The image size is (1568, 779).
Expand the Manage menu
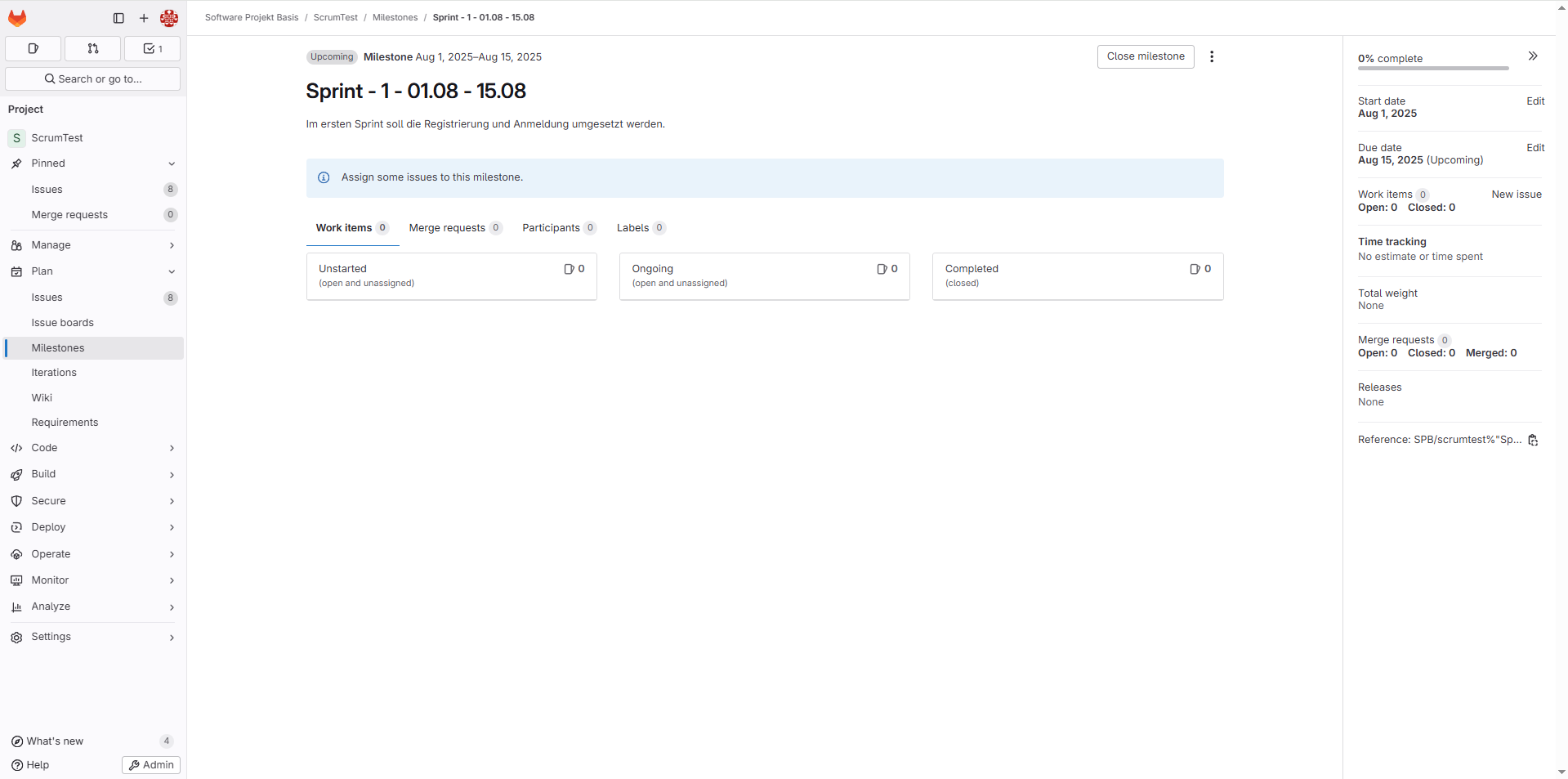92,245
